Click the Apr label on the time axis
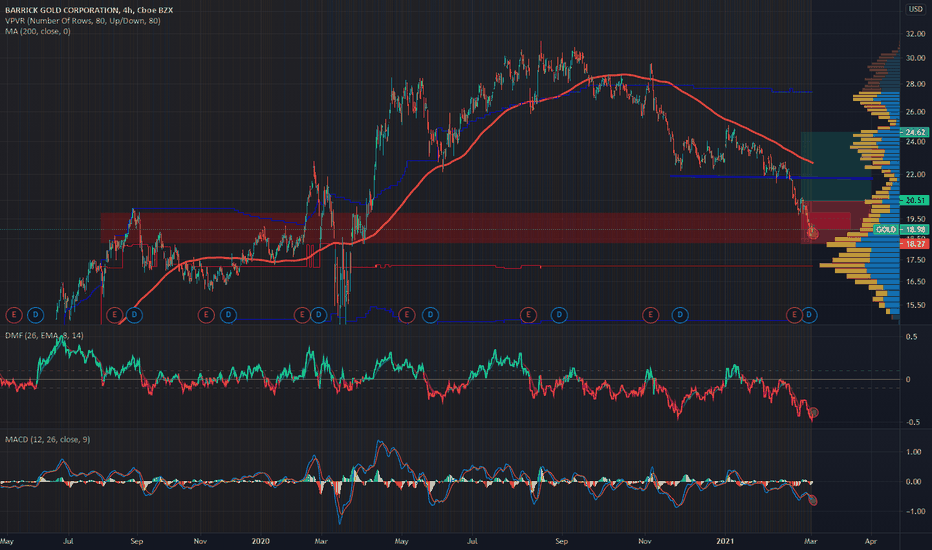The width and height of the screenshot is (932, 550). tap(871, 541)
